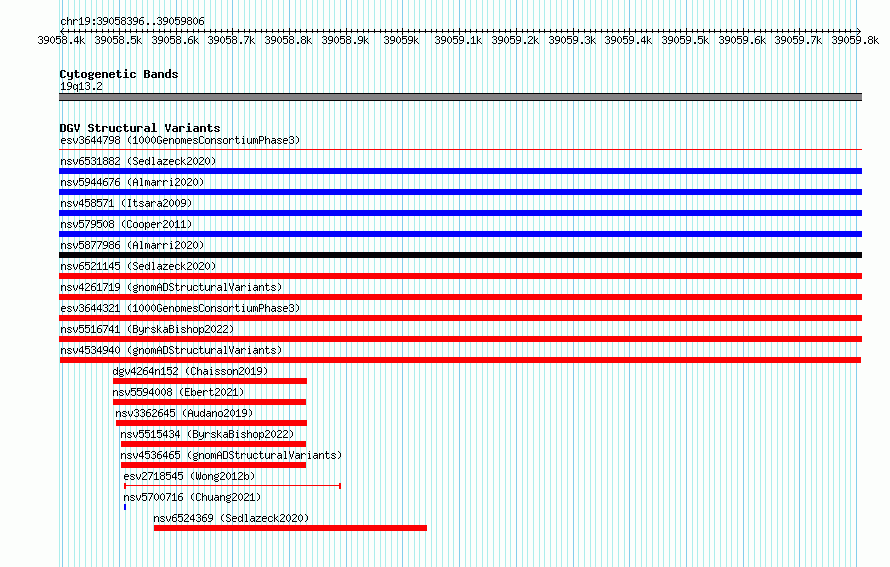Image resolution: width=890 pixels, height=567 pixels.
Task: Open esv3644321 (1000GenomesConsortiumPhase3) variant
Action: (x=180, y=308)
